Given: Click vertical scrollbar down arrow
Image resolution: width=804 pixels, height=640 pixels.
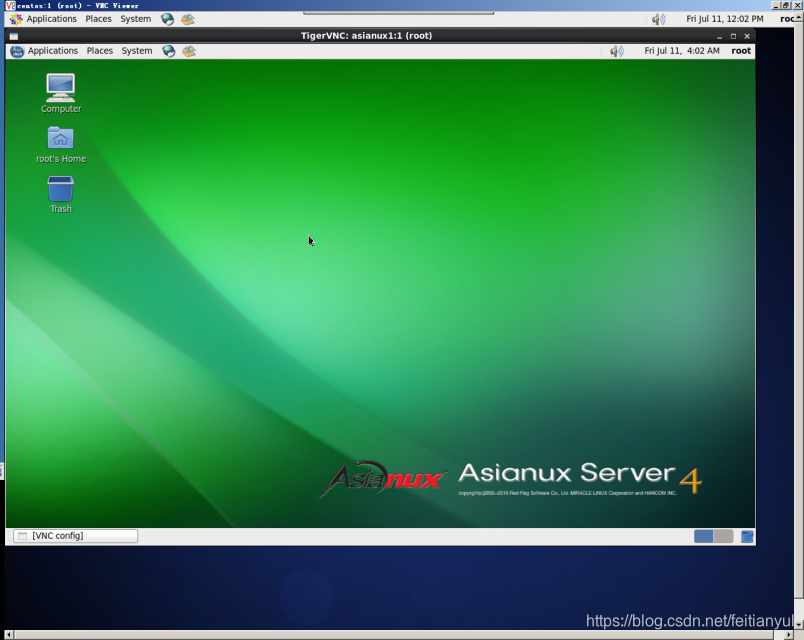Looking at the screenshot, I should click(799, 624).
